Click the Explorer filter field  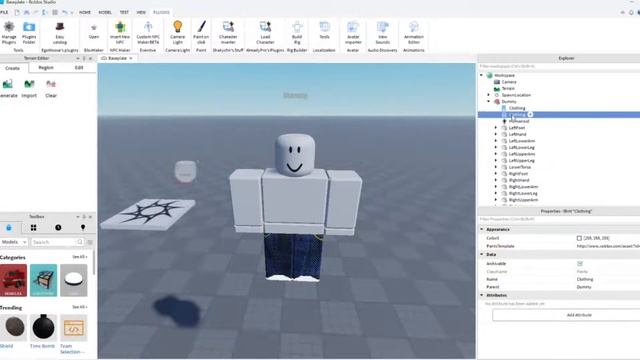click(x=559, y=66)
